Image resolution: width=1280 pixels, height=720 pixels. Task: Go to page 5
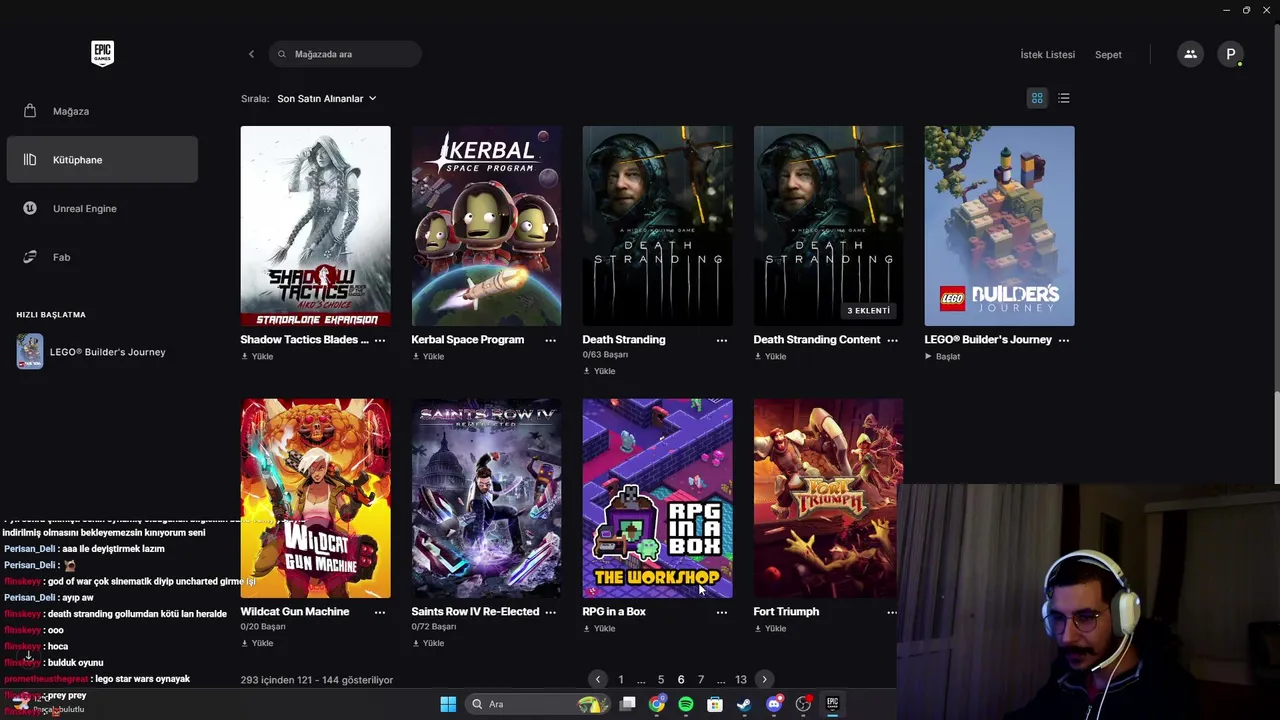[661, 680]
